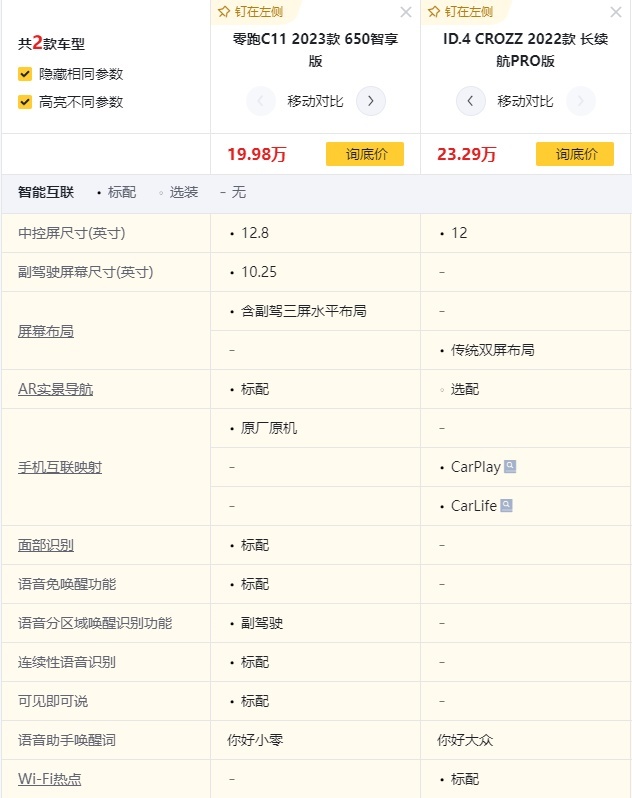Open CarLife details magnifier icon

(506, 505)
